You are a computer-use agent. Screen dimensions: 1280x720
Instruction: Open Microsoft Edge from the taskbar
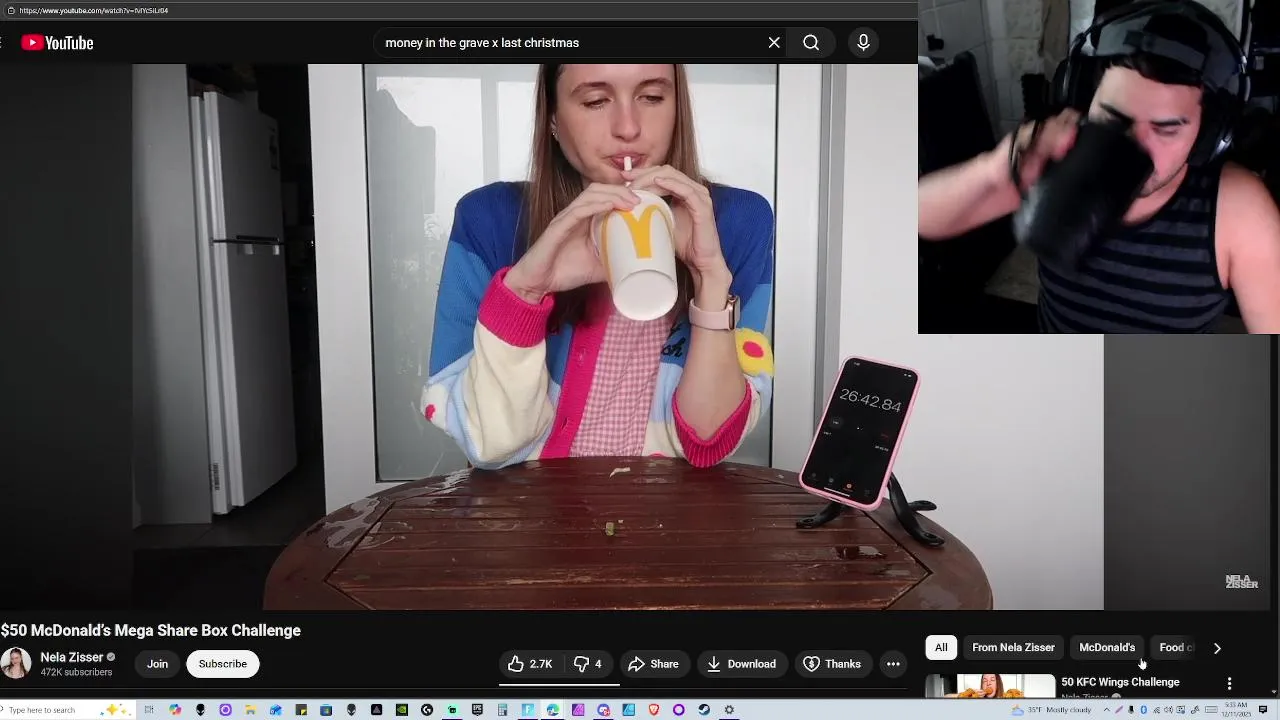[x=553, y=710]
